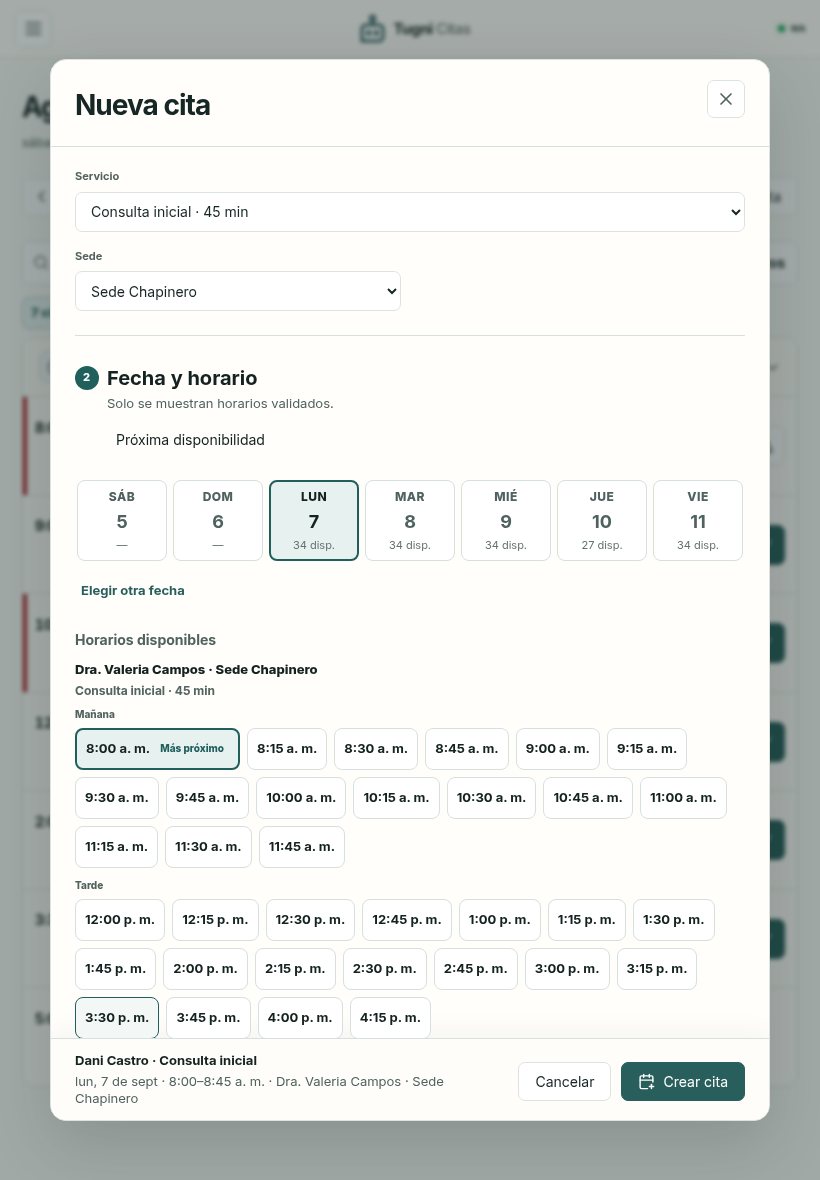Choose the 4:15 p. m. slot
The width and height of the screenshot is (820, 1180).
coord(390,1017)
